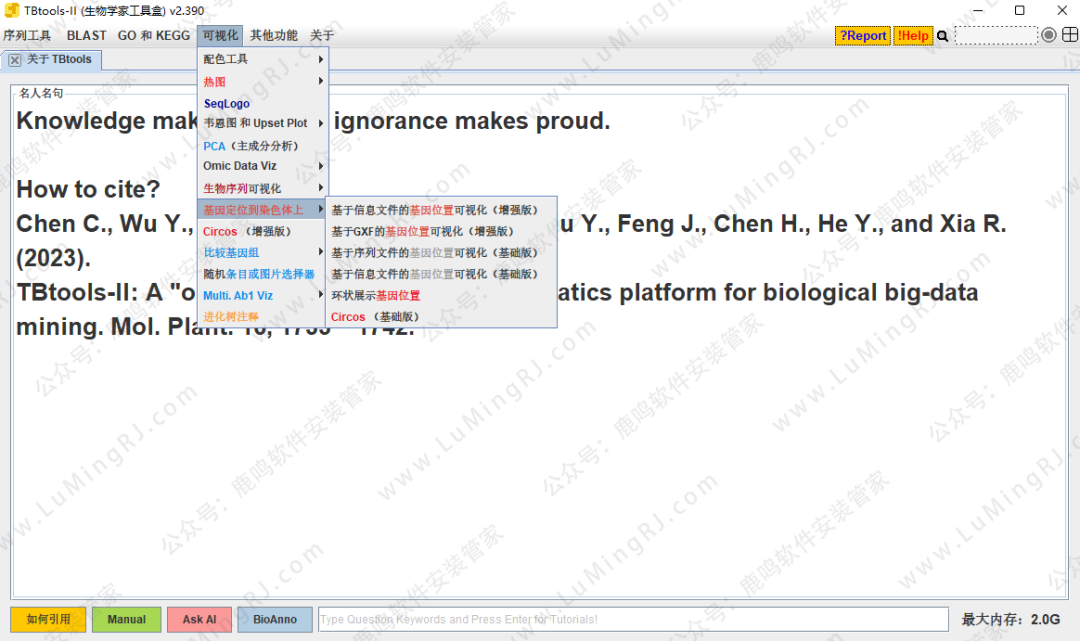Click the green Manual button

tap(126, 620)
